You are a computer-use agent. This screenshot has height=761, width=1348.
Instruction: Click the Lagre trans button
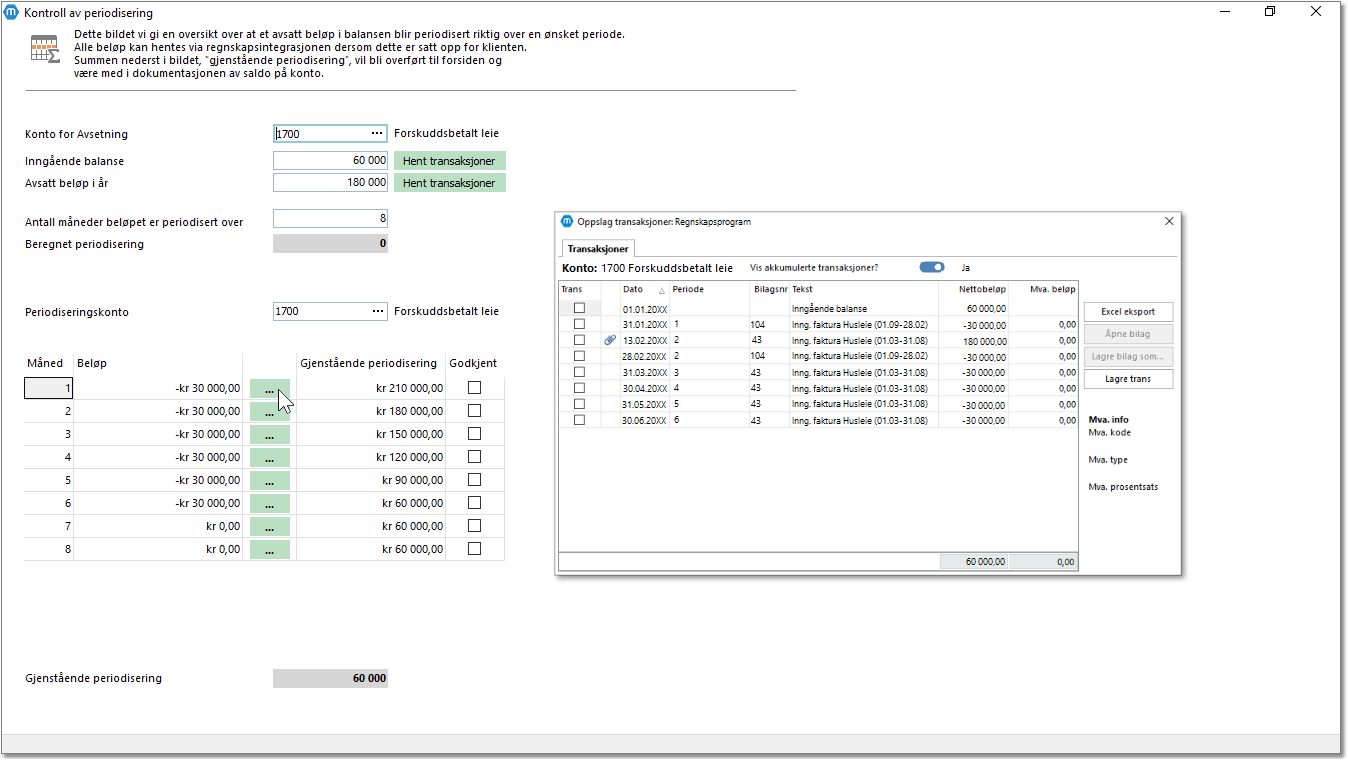click(1128, 379)
